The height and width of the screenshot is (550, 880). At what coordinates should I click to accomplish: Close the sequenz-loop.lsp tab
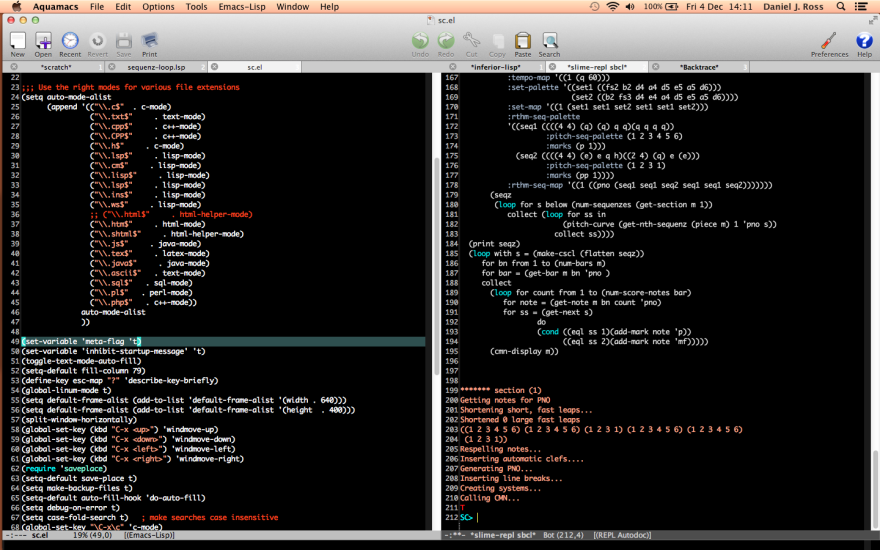pyautogui.click(x=112, y=67)
